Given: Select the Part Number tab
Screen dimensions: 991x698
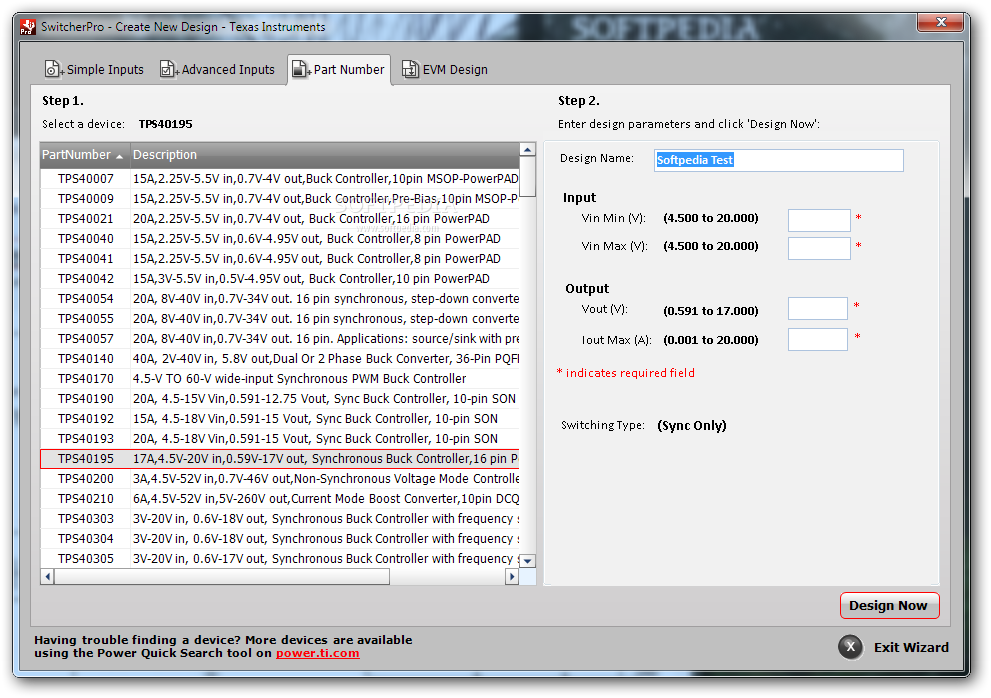Looking at the screenshot, I should pos(338,70).
